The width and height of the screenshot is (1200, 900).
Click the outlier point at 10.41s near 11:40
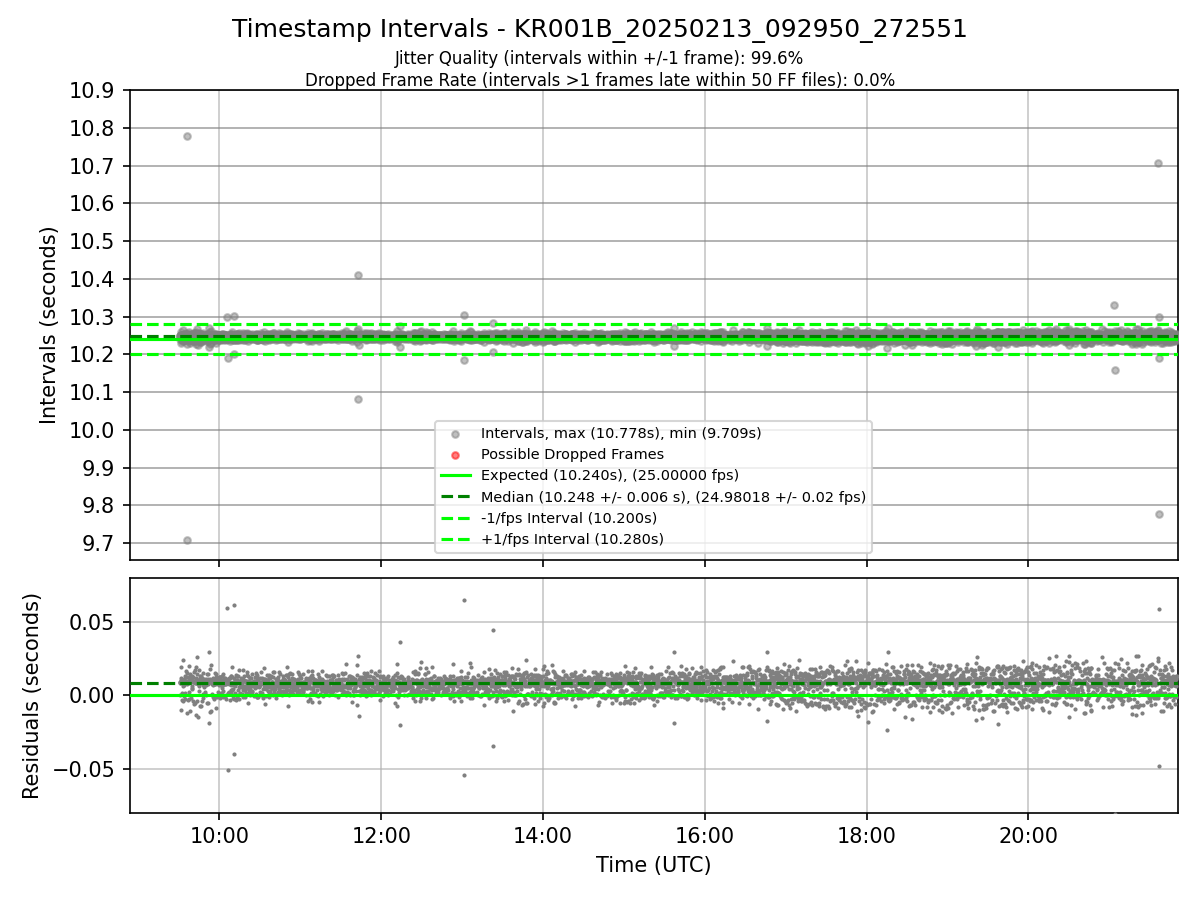click(358, 275)
